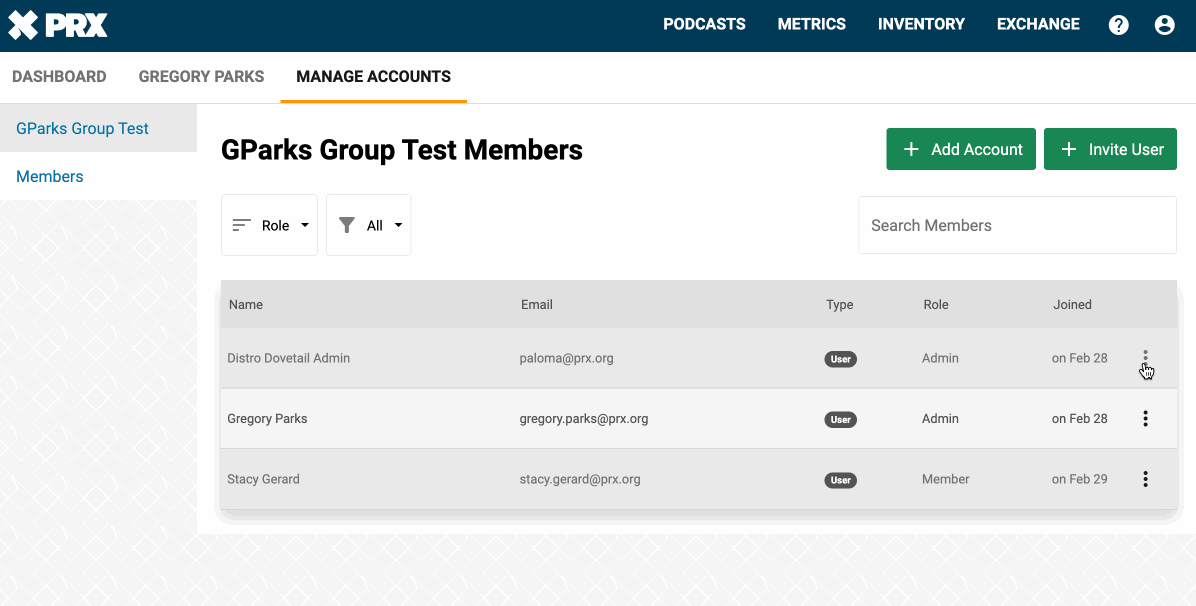Click Admin role in gregory.parks@prx.org row
The width and height of the screenshot is (1196, 606).
click(x=940, y=418)
